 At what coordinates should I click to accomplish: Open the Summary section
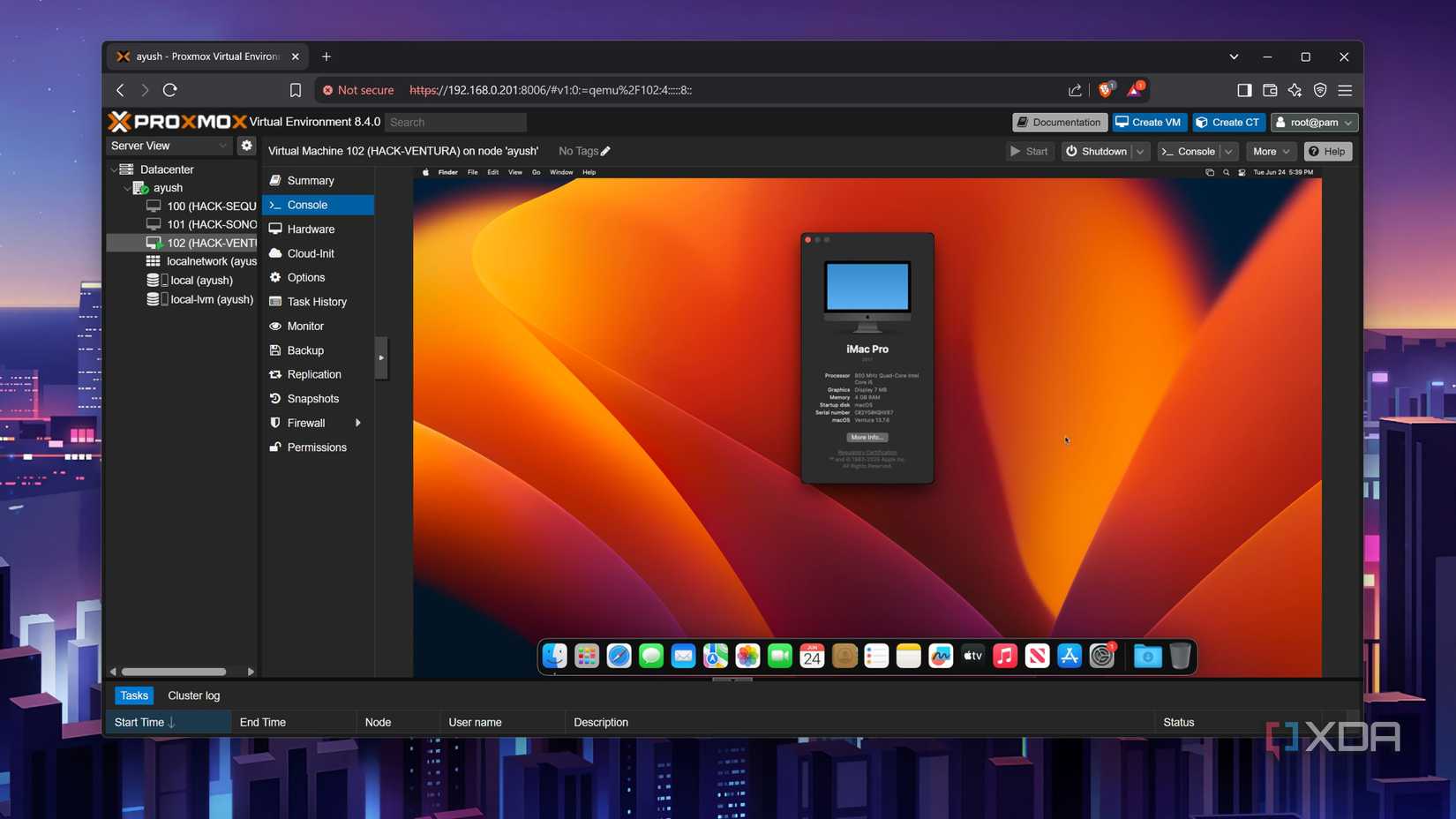tap(318, 180)
